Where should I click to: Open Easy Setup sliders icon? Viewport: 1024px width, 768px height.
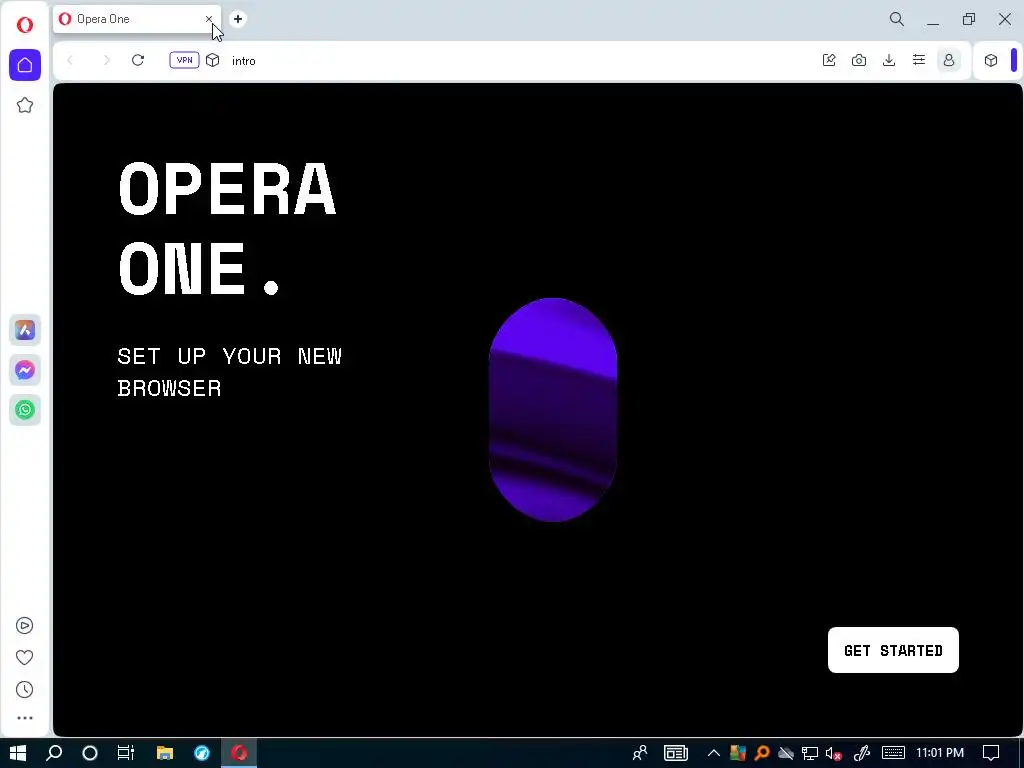(x=919, y=60)
